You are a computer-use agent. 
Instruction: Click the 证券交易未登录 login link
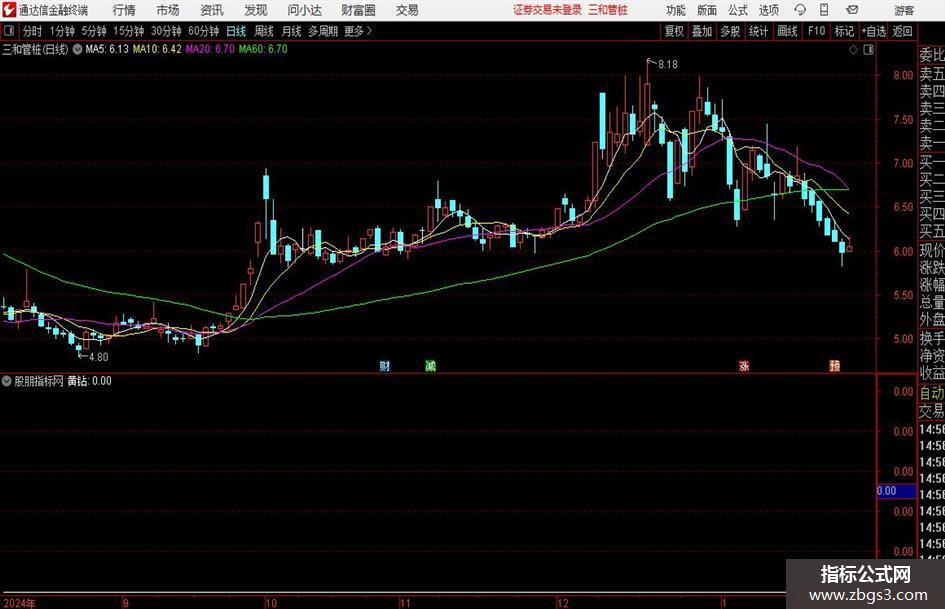(547, 10)
